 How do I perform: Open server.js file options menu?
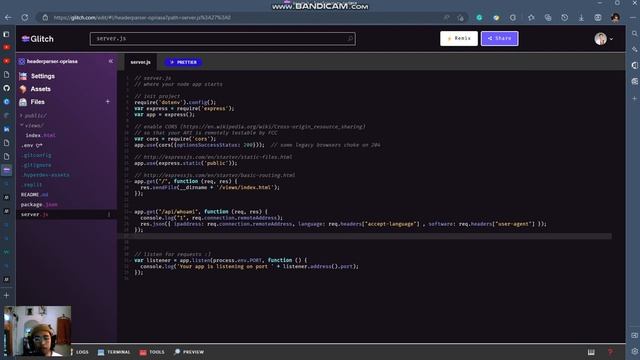109,214
